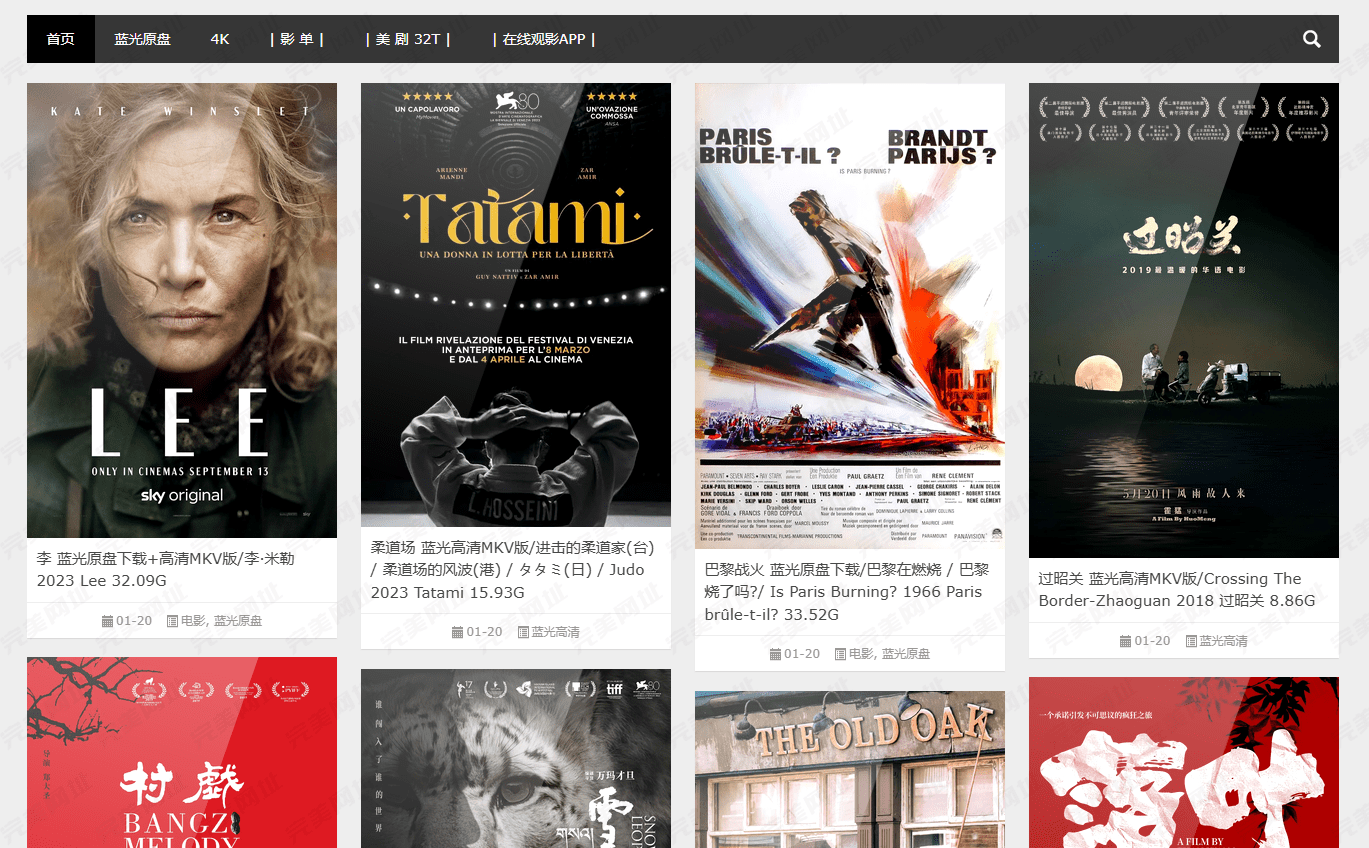Click the 01-20 date on the 过昭关 card
Image resolution: width=1369 pixels, height=848 pixels.
(x=1152, y=641)
